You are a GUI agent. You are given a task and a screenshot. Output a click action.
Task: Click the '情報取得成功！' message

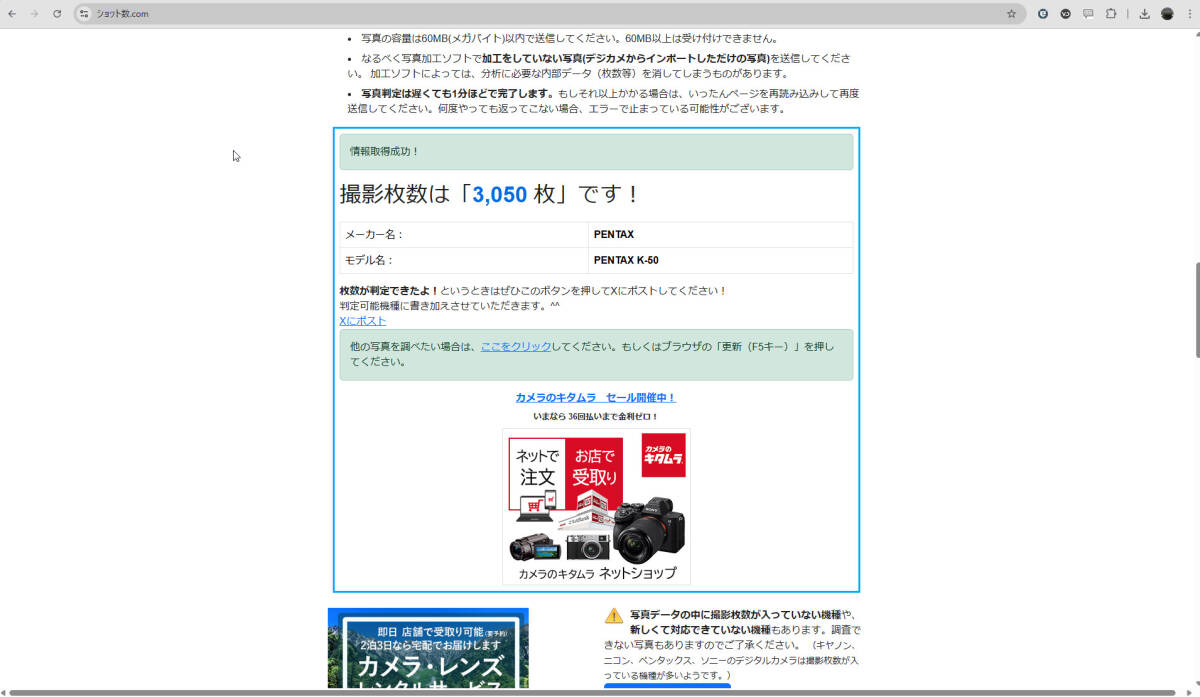pos(596,151)
